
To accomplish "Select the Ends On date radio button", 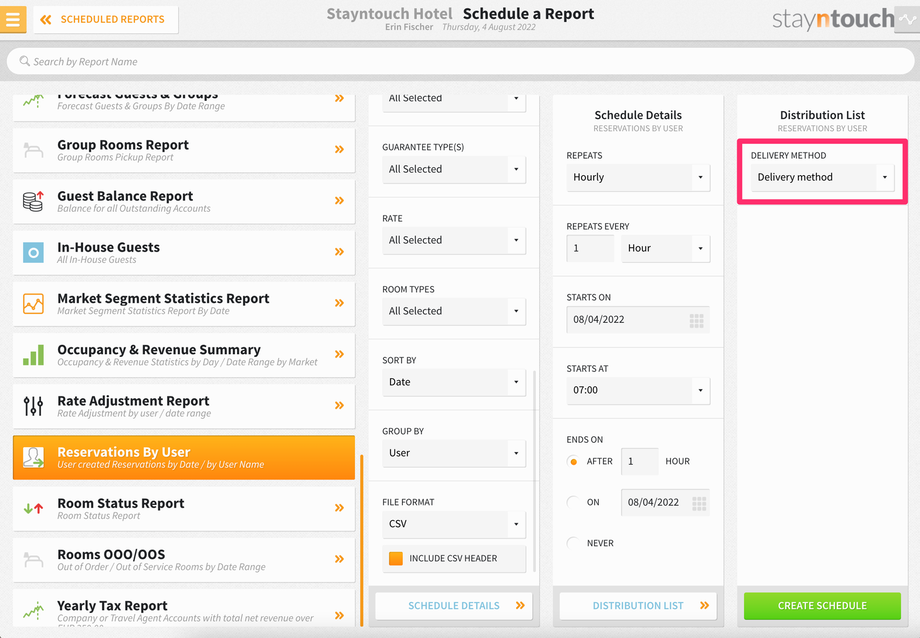I will pyautogui.click(x=573, y=502).
